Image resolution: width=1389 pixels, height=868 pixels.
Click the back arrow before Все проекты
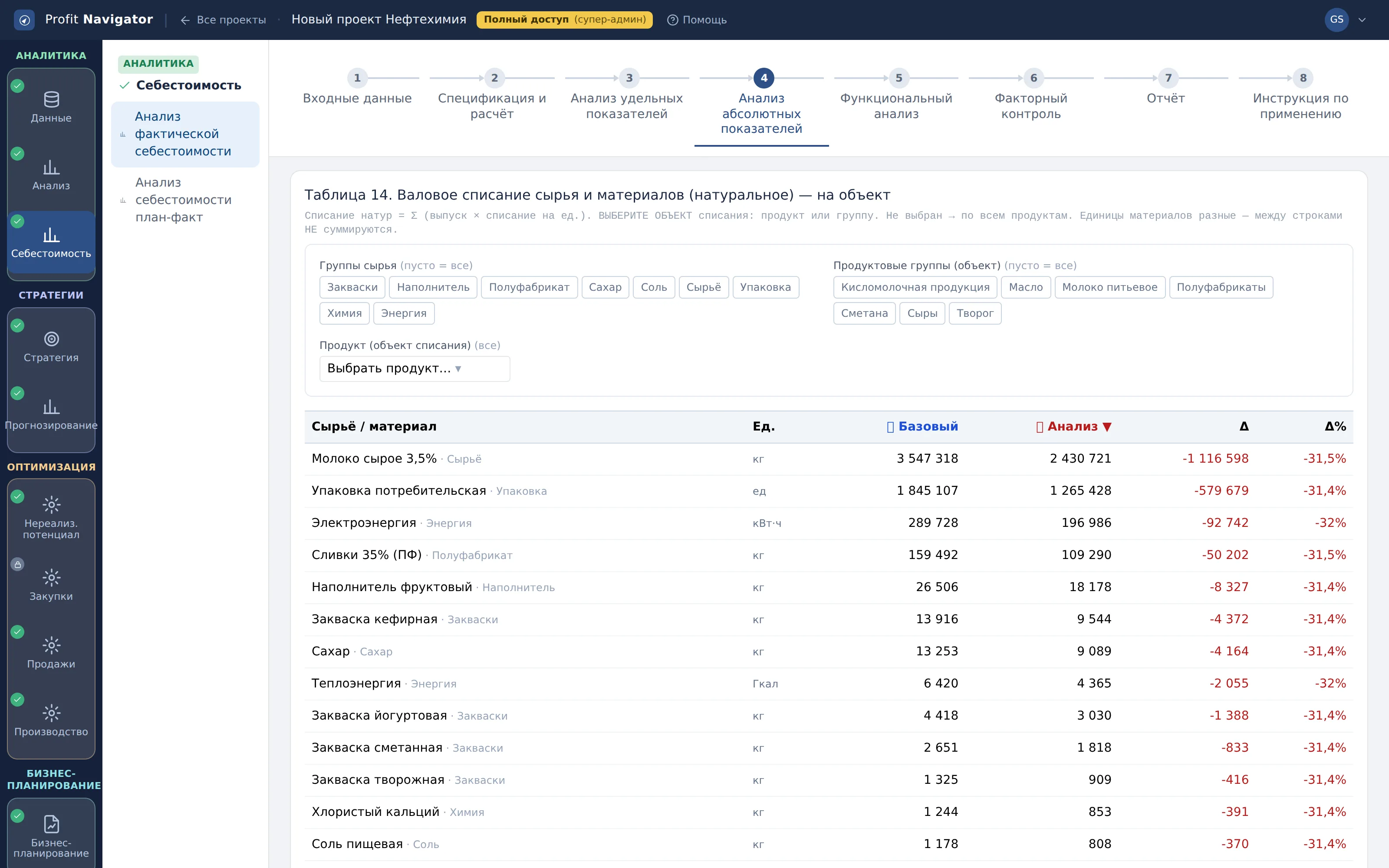(185, 20)
